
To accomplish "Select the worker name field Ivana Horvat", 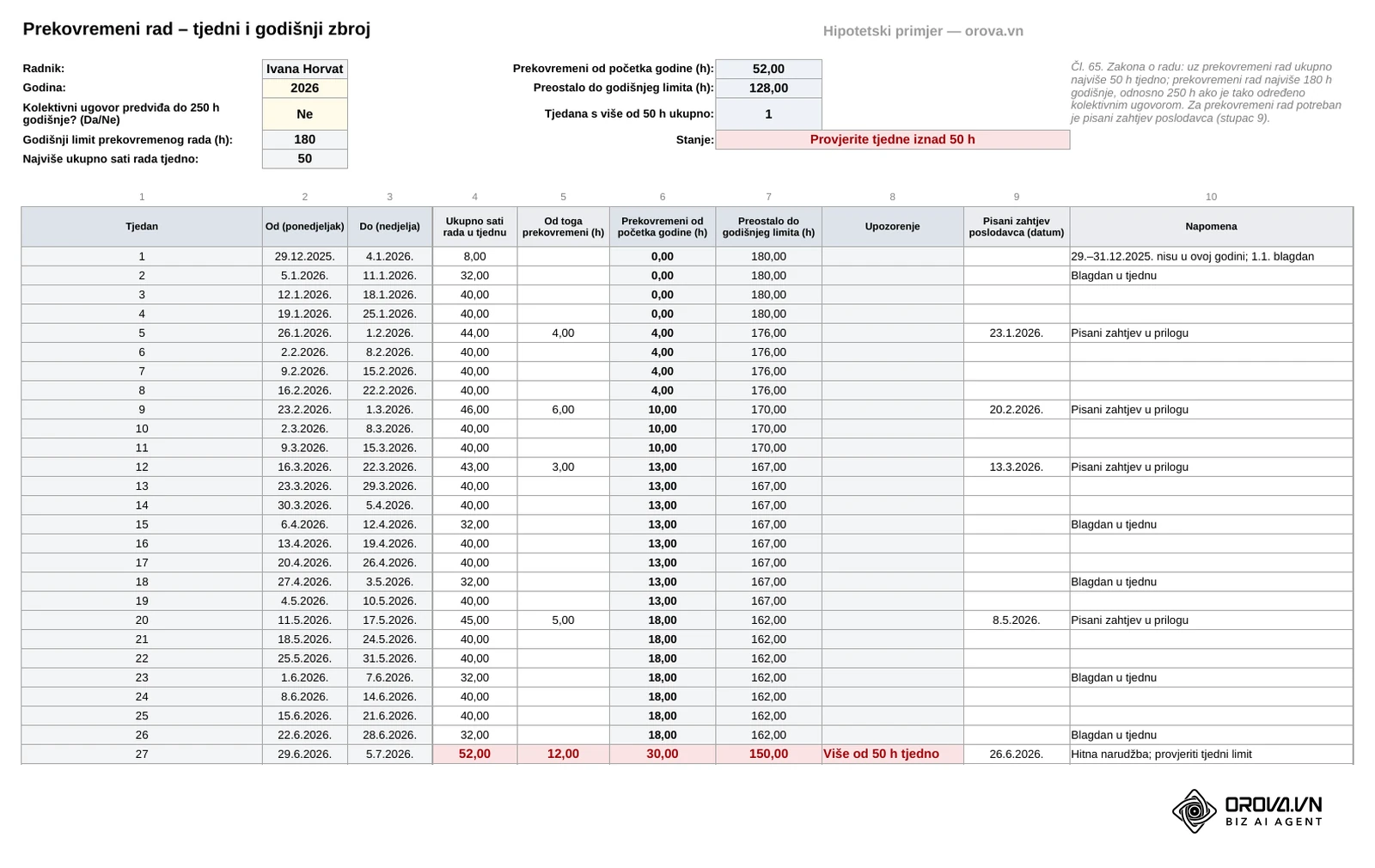I will [304, 69].
